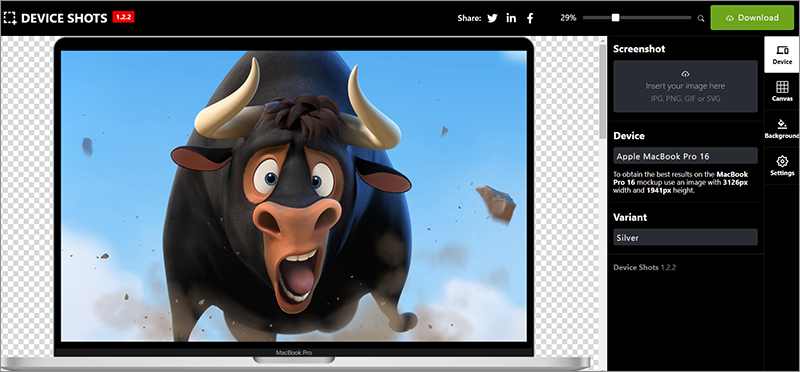This screenshot has height=372, width=800.
Task: Click the upload cloud icon in Screenshot box
Action: click(x=685, y=74)
